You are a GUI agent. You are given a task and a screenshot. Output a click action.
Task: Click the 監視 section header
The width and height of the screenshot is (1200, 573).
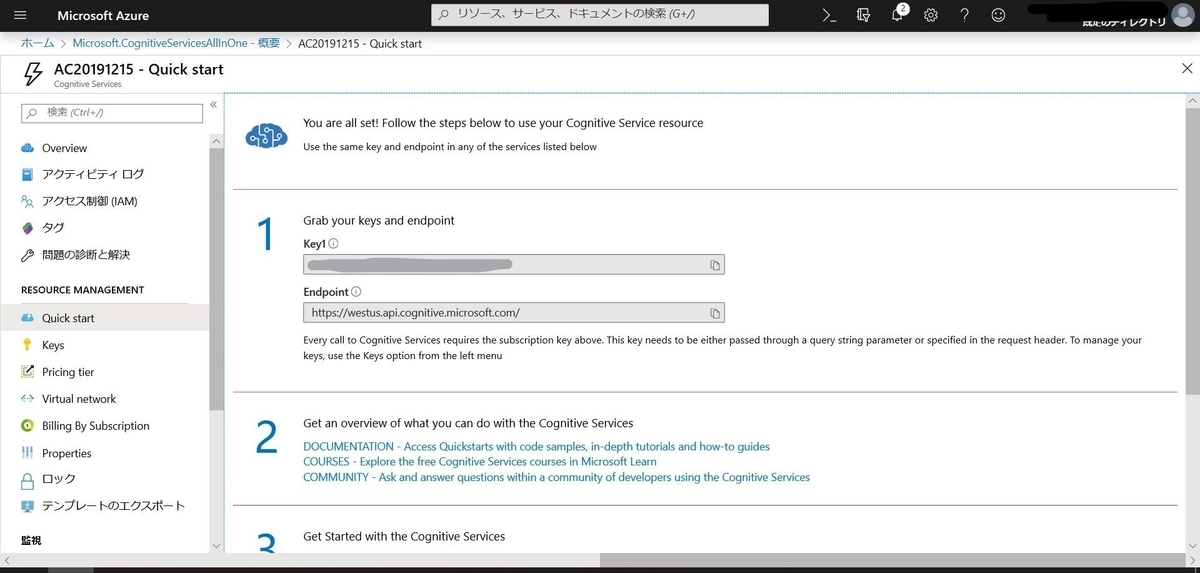[31, 540]
